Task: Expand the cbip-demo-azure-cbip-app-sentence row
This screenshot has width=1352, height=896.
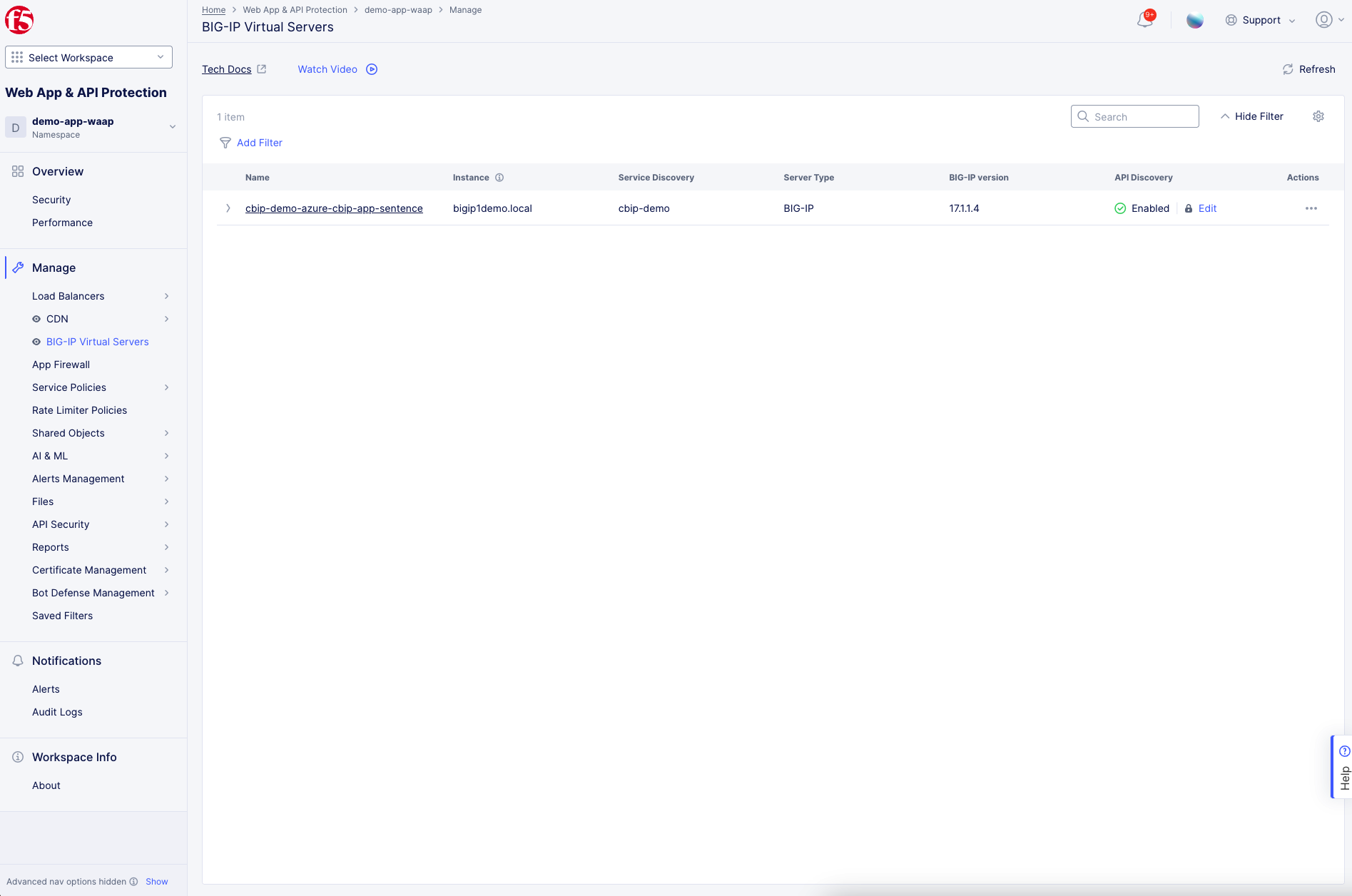Action: pos(228,208)
